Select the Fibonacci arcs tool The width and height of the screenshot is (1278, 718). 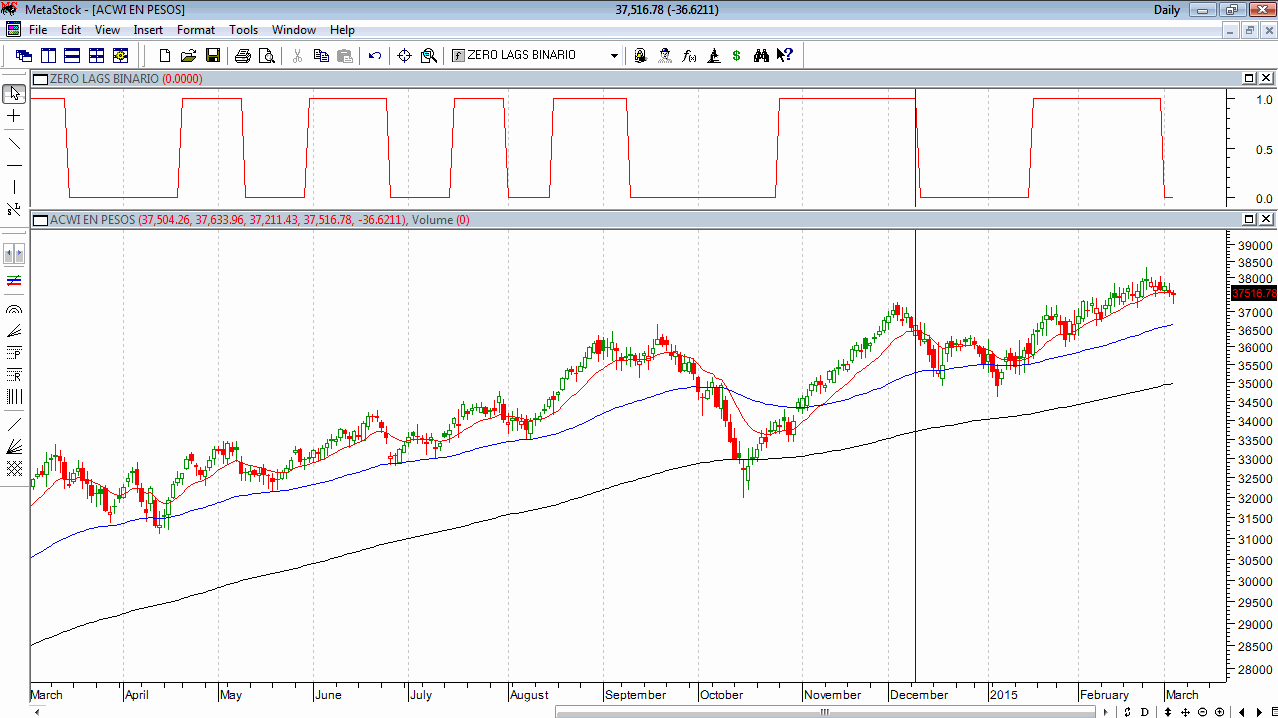pyautogui.click(x=14, y=310)
